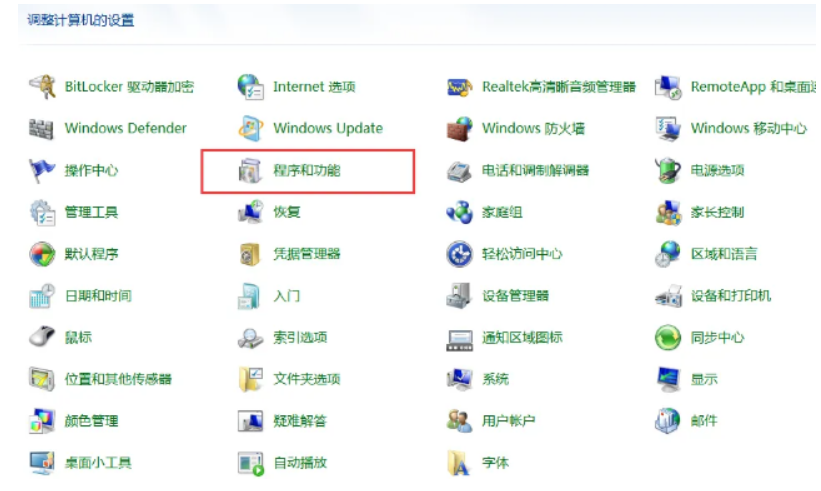Go to 用户帐户 link
Viewport: 821px width, 491px height.
508,421
